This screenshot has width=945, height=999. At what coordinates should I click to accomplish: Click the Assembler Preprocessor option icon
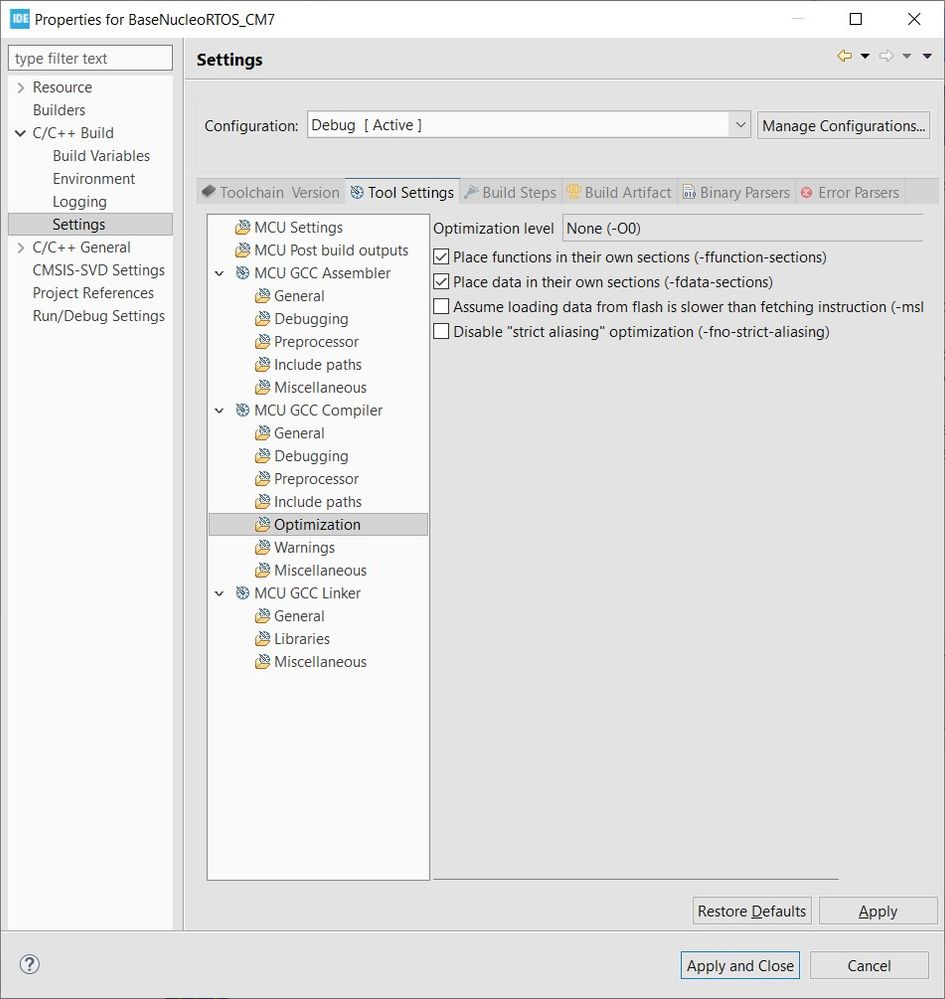tap(262, 341)
